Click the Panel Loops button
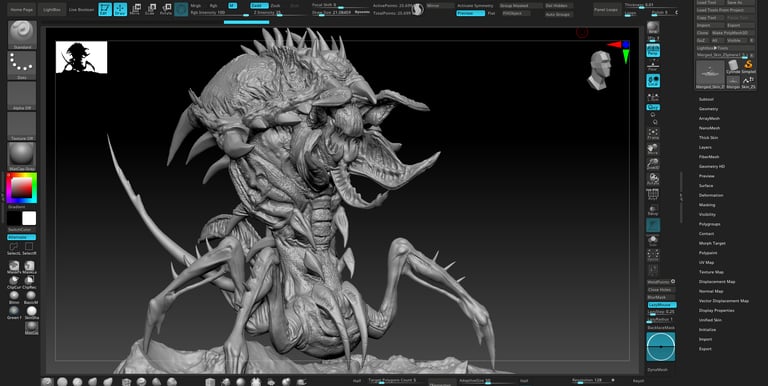This screenshot has height=386, width=768. click(x=606, y=9)
